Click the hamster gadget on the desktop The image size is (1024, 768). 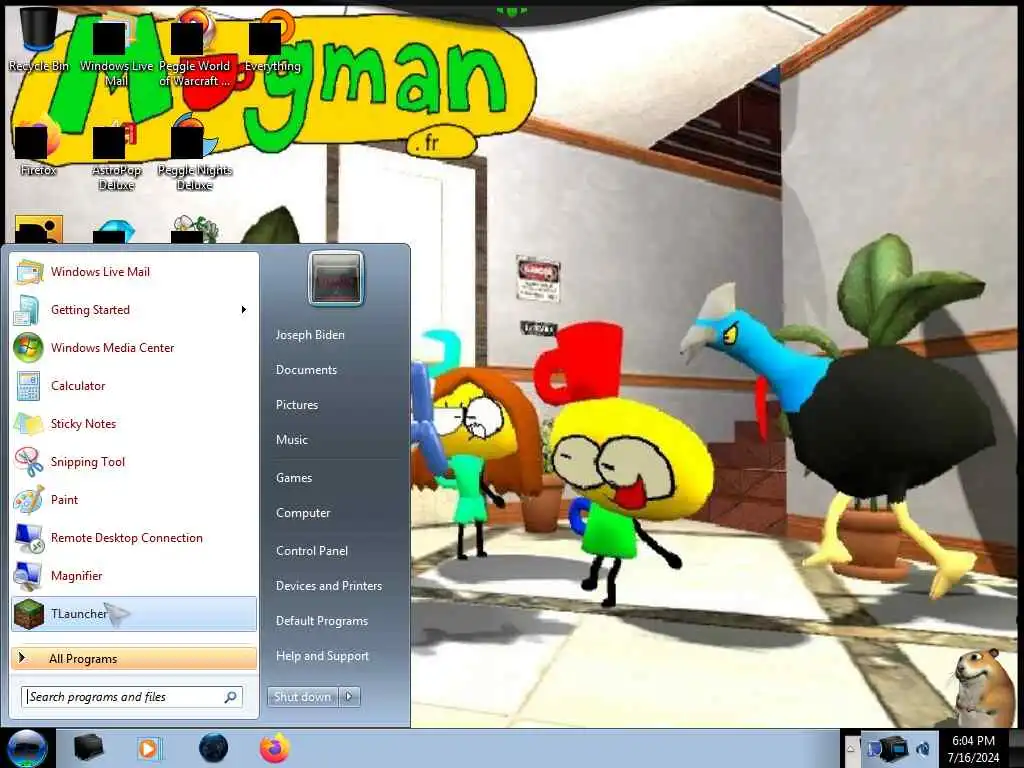click(x=984, y=686)
